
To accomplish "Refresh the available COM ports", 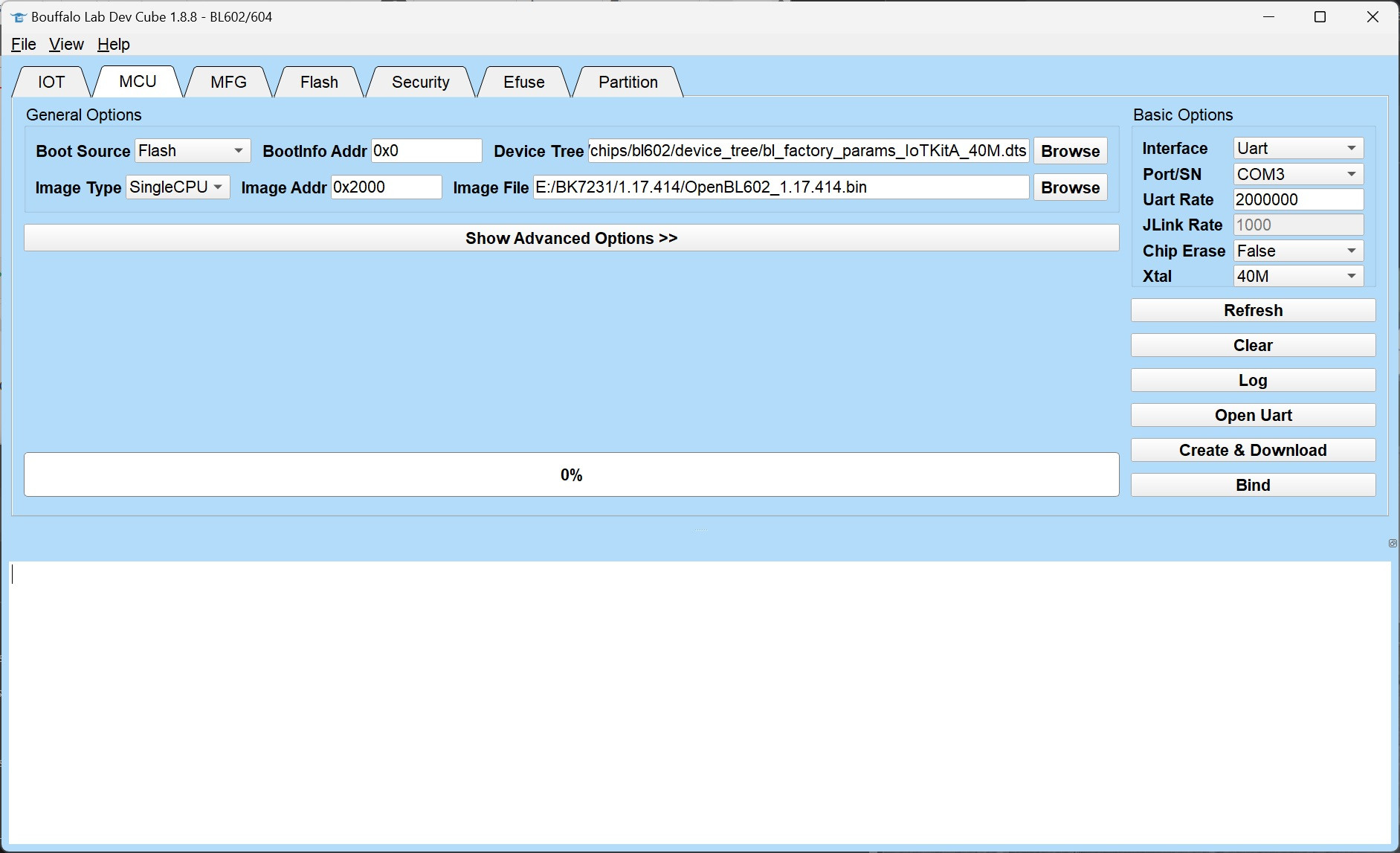I will pyautogui.click(x=1252, y=310).
